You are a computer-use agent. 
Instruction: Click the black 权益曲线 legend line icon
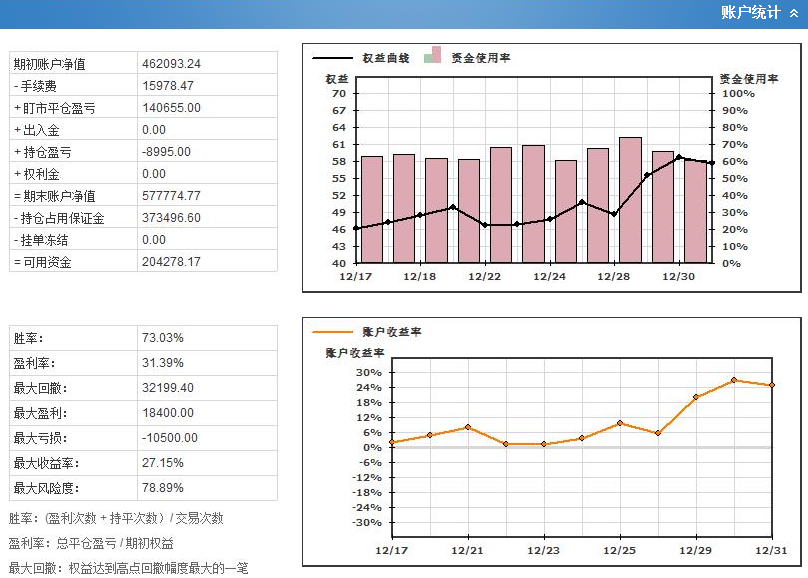point(333,58)
